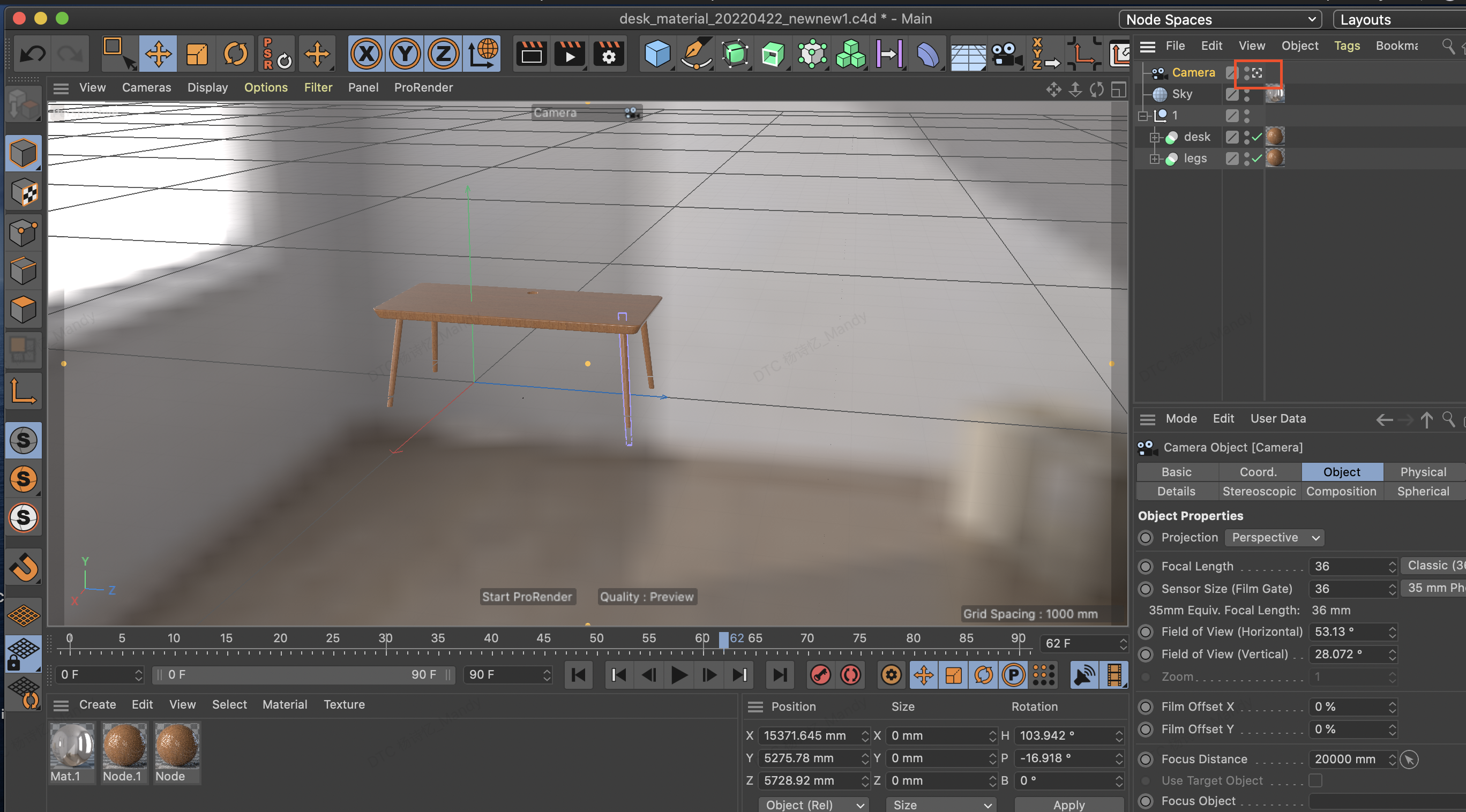This screenshot has width=1466, height=812.
Task: Collapse the null object 1
Action: pos(1143,116)
